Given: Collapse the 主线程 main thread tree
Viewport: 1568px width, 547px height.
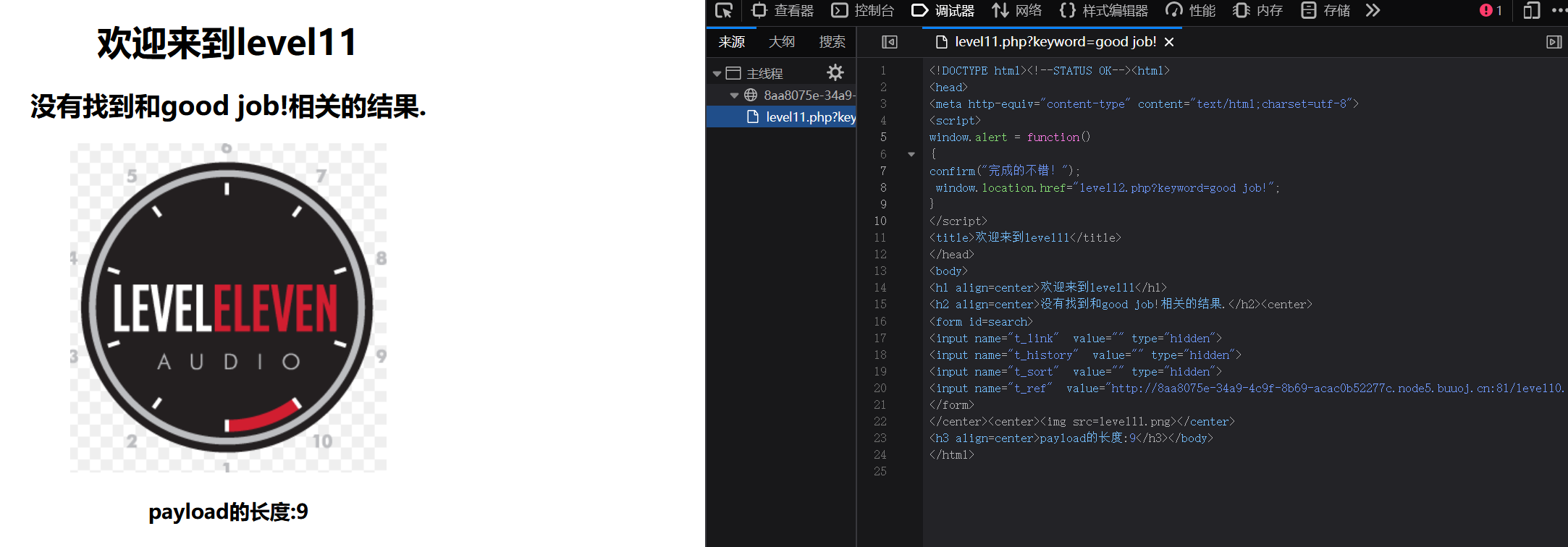Looking at the screenshot, I should click(717, 74).
